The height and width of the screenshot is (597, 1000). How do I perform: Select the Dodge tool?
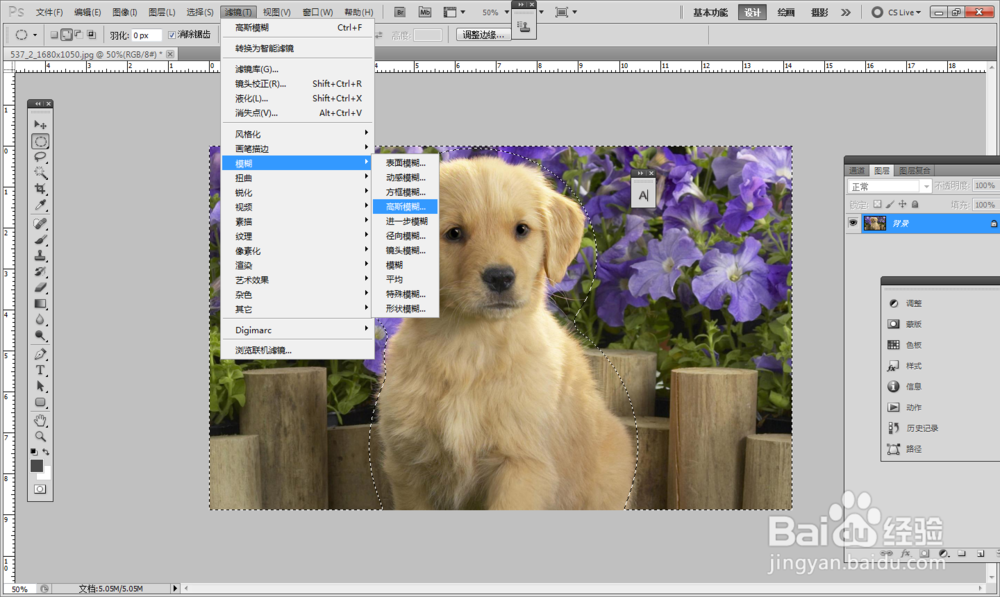[x=40, y=335]
